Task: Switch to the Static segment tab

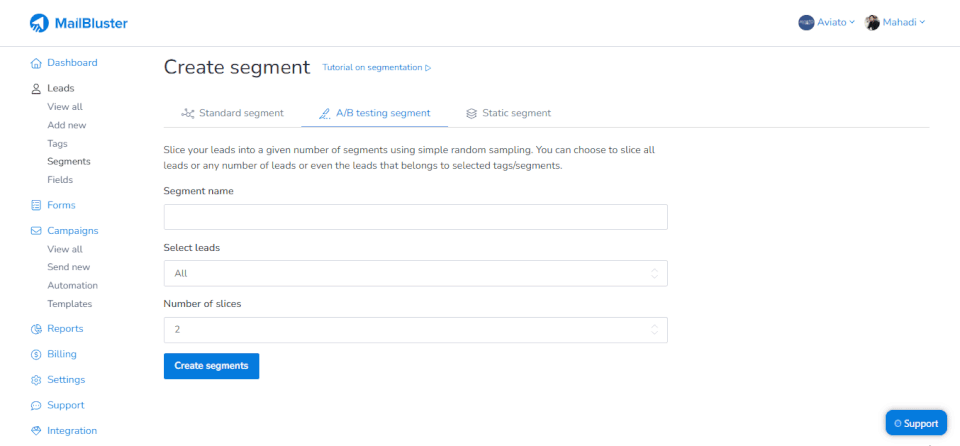Action: click(508, 113)
